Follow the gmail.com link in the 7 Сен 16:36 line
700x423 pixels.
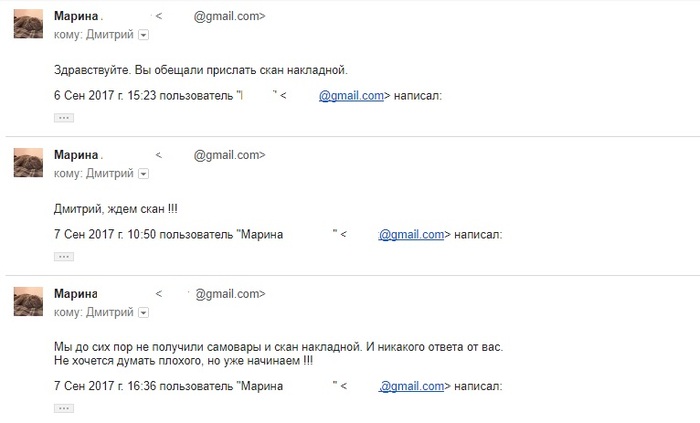pyautogui.click(x=411, y=384)
